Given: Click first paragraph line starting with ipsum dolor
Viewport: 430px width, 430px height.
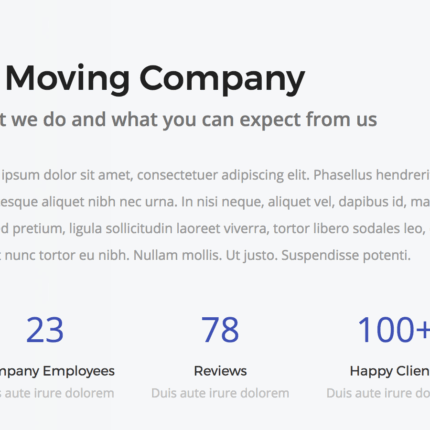Looking at the screenshot, I should pyautogui.click(x=216, y=175).
